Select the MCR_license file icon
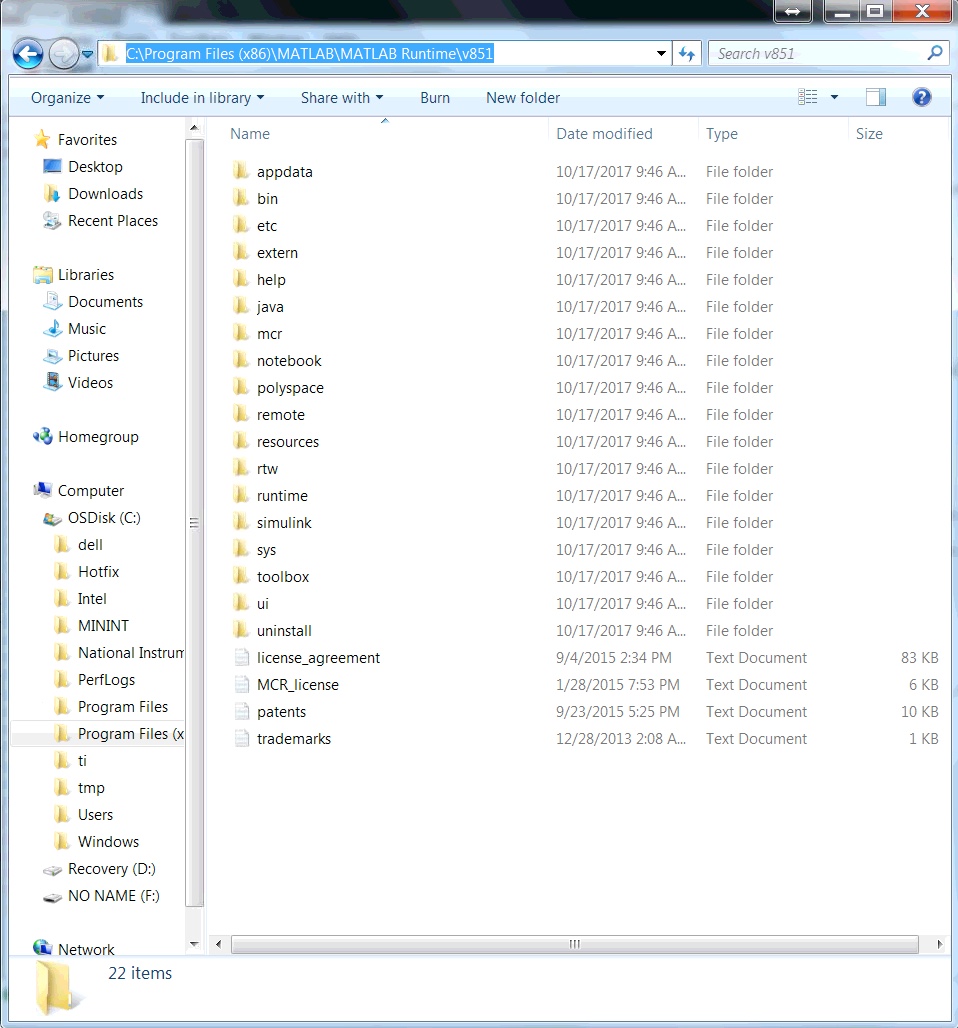 pyautogui.click(x=241, y=684)
